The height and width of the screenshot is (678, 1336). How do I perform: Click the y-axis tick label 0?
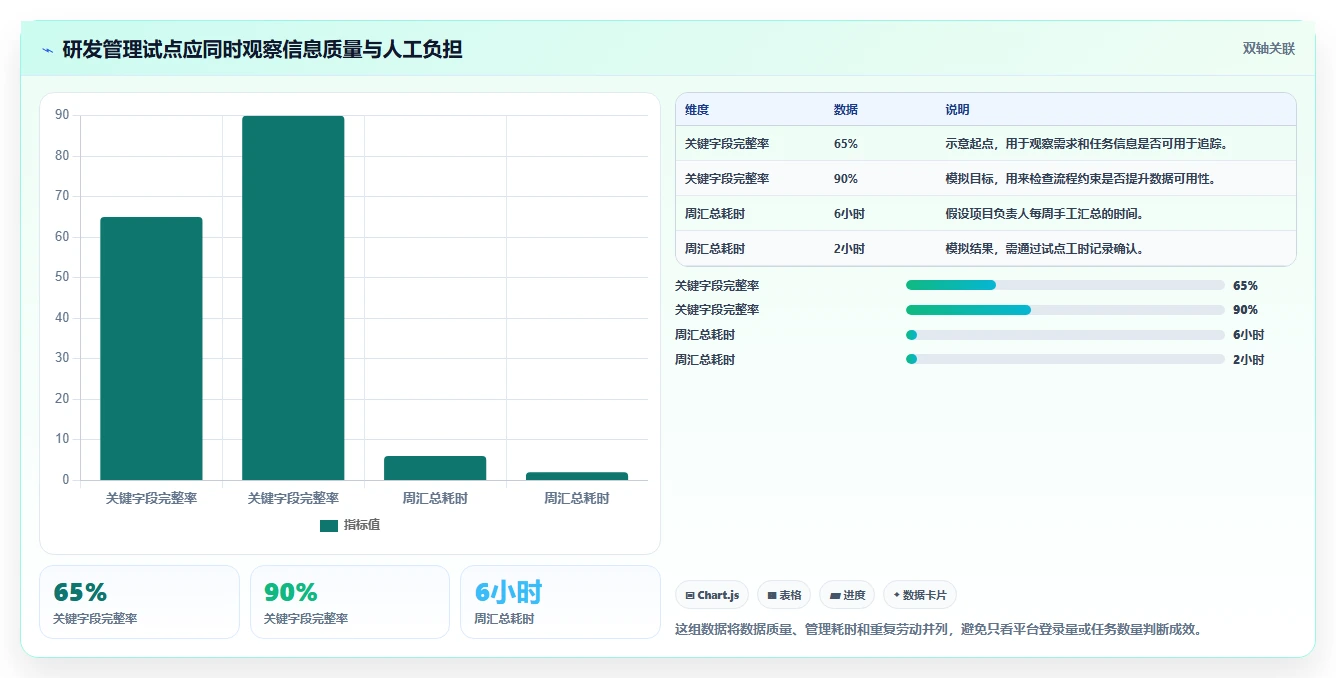[66, 480]
